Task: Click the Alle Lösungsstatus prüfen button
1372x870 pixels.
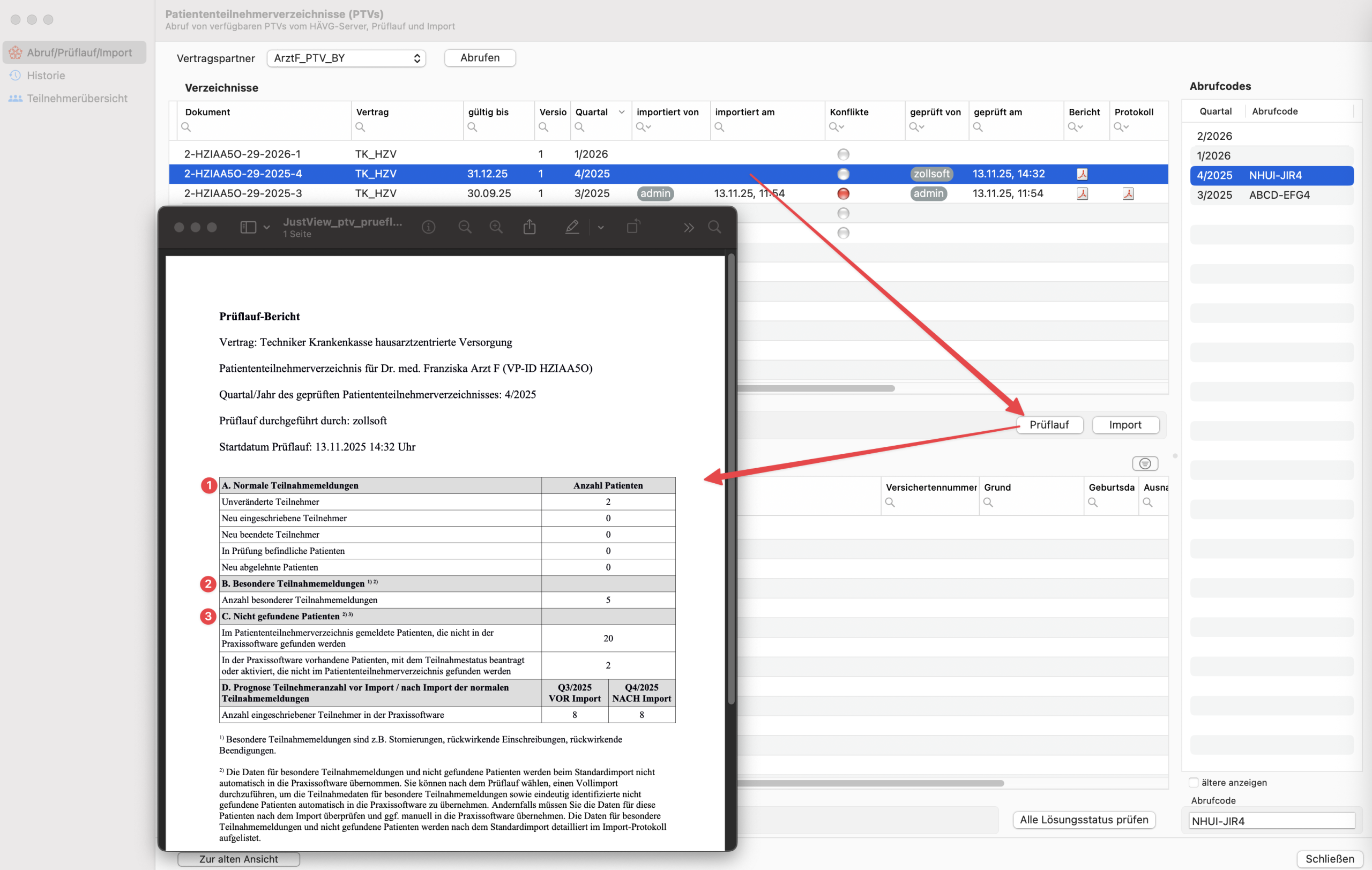Action: point(1084,820)
